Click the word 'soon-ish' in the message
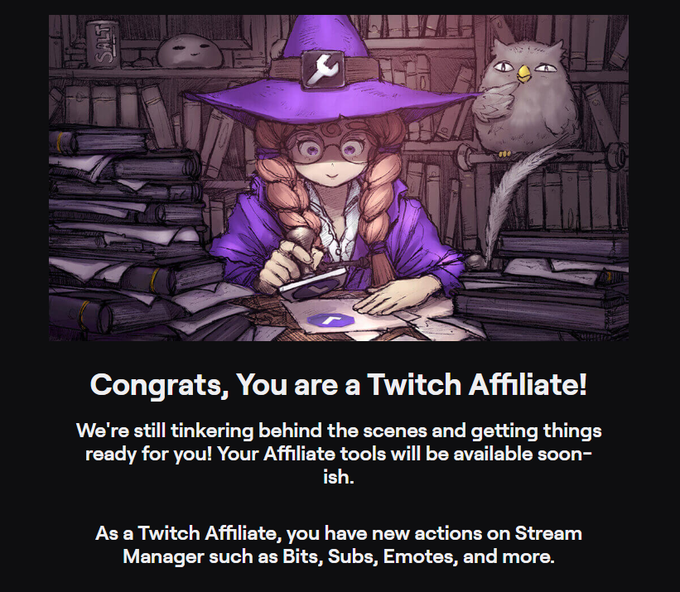This screenshot has height=592, width=680. coord(565,455)
